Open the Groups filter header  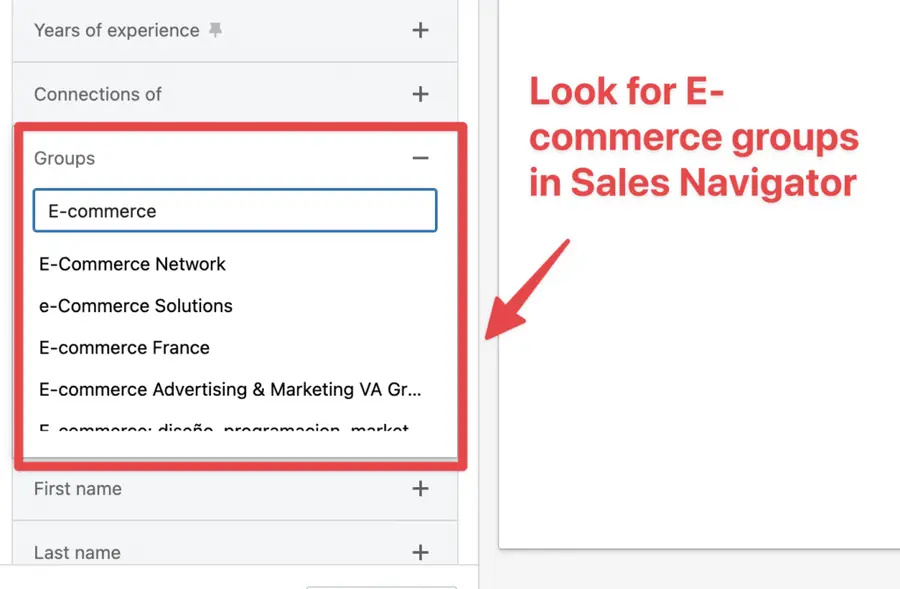(x=65, y=158)
